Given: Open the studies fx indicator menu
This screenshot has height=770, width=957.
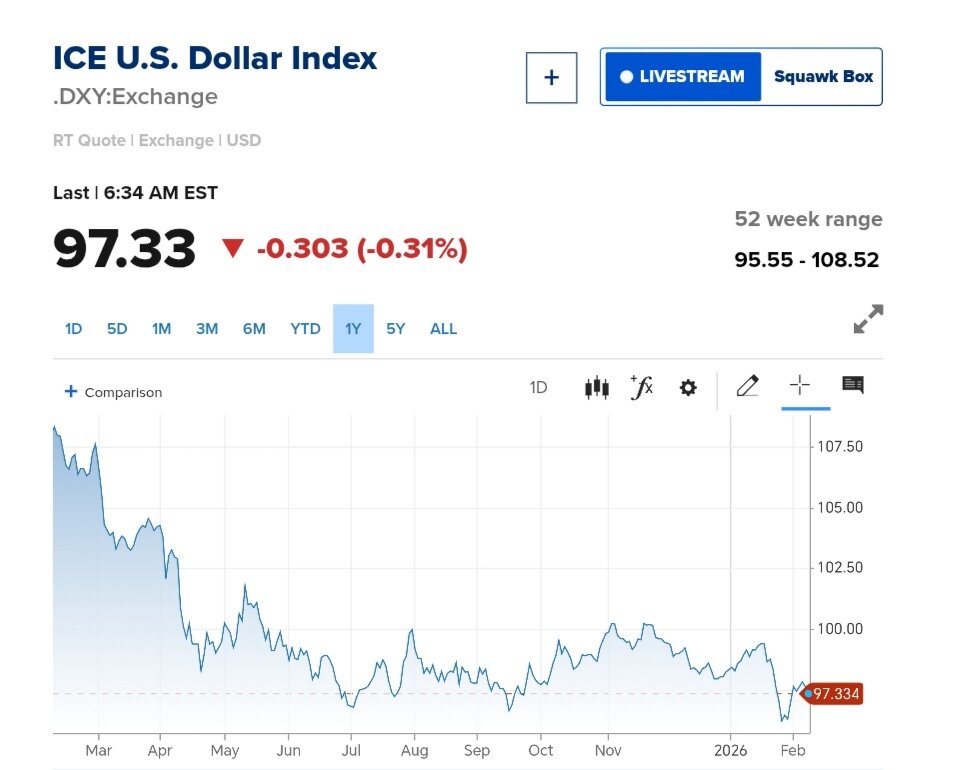Looking at the screenshot, I should coord(641,387).
